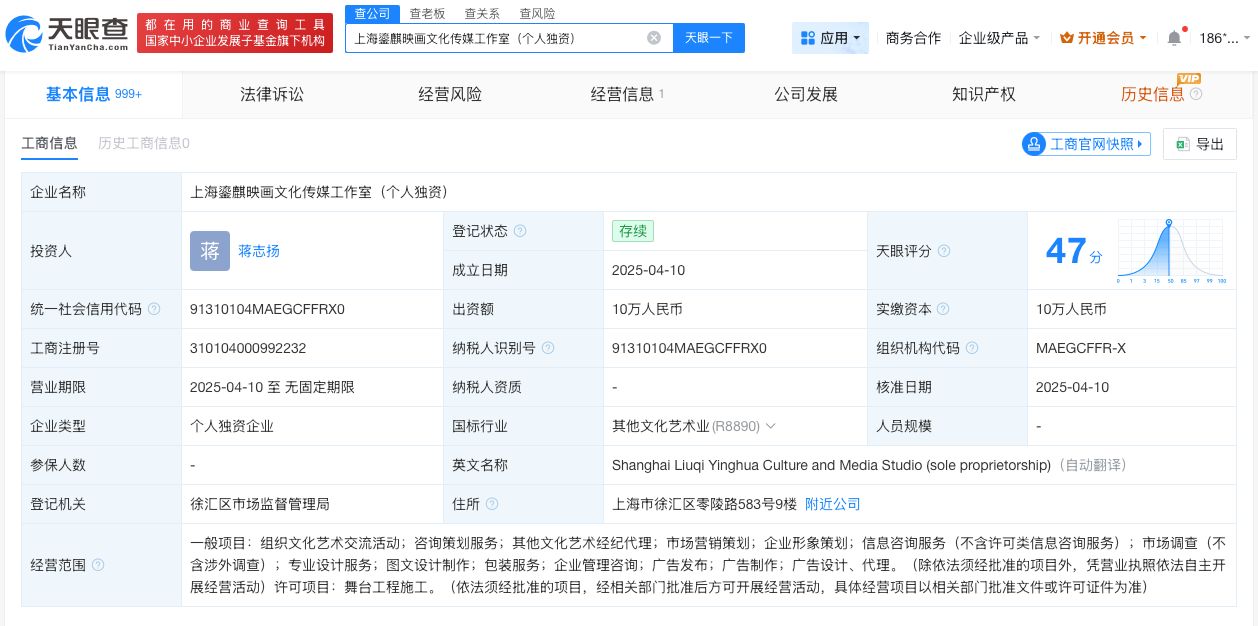Click the help icon next to 登记状态
Screen dimensions: 1258x626
pyautogui.click(x=521, y=231)
